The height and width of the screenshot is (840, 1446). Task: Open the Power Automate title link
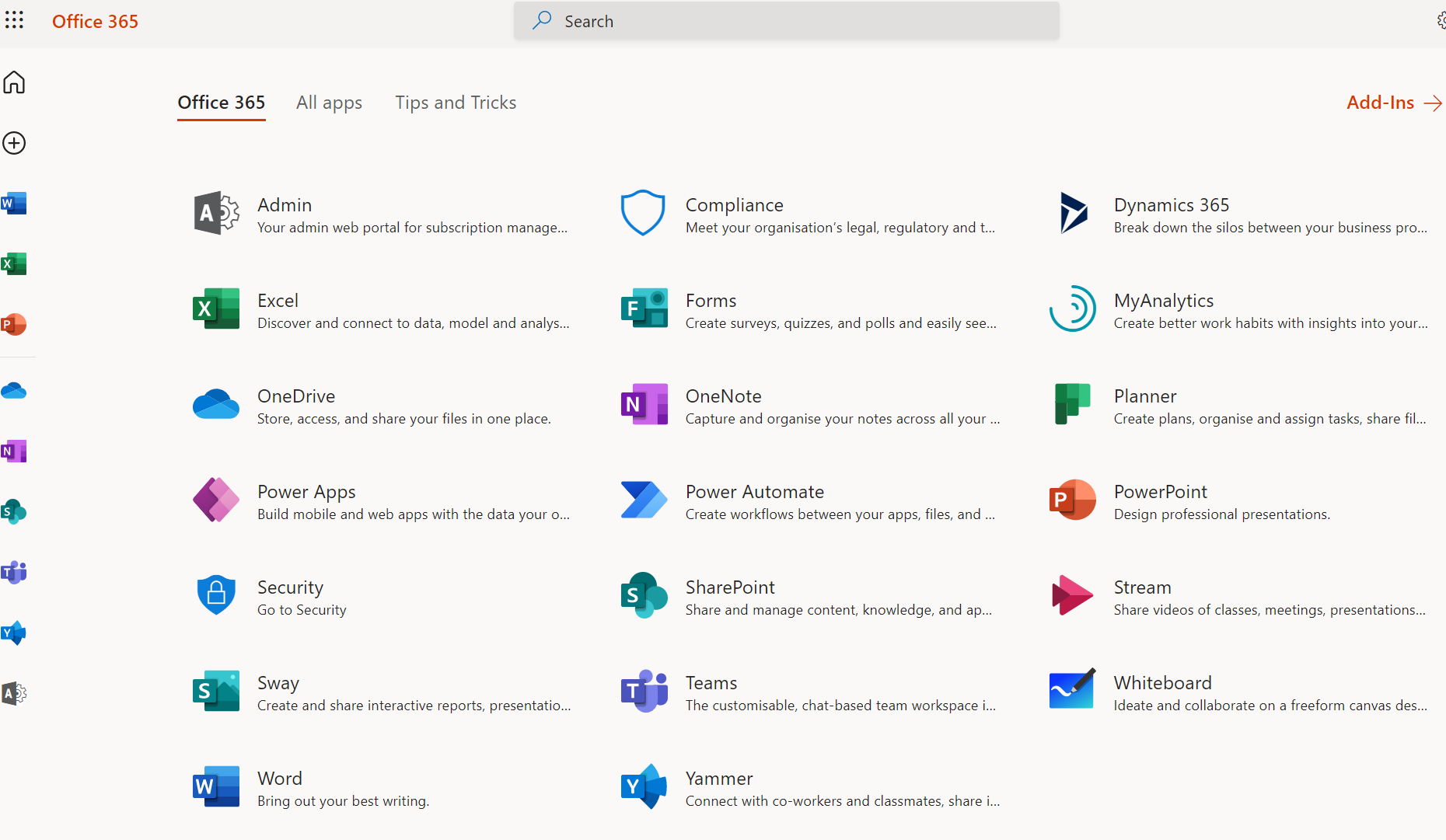click(x=755, y=492)
